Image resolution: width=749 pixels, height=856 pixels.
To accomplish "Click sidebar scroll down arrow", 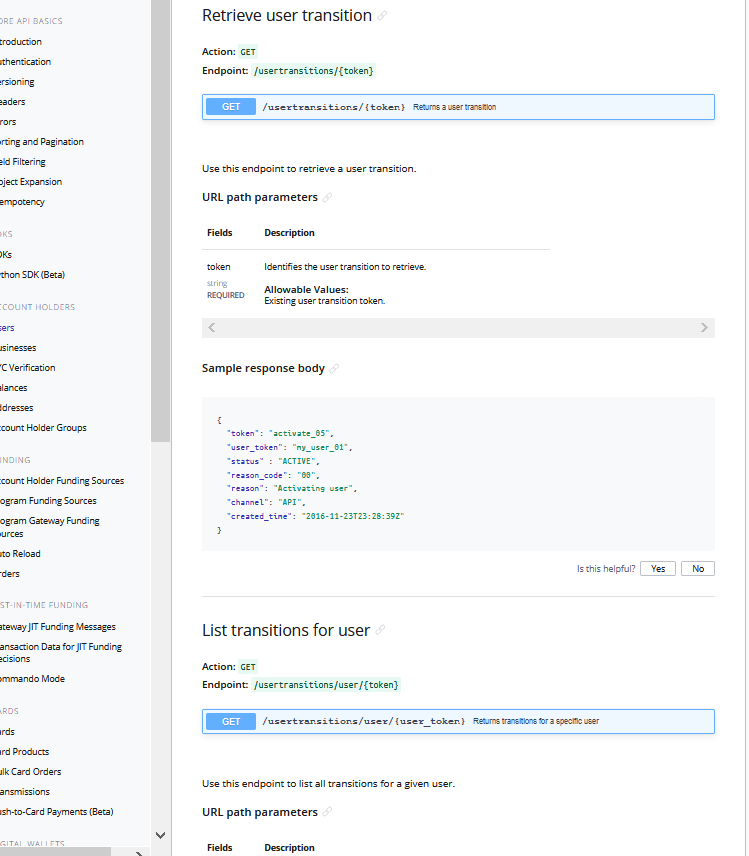I will tap(160, 835).
